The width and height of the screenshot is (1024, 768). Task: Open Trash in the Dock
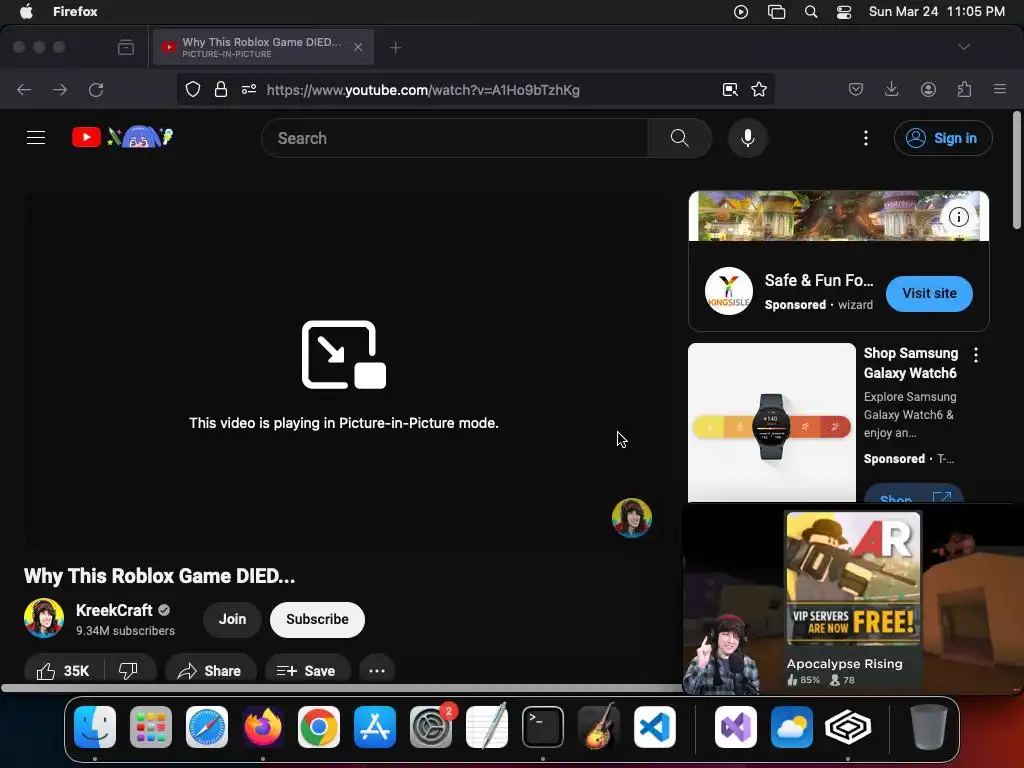tap(928, 726)
